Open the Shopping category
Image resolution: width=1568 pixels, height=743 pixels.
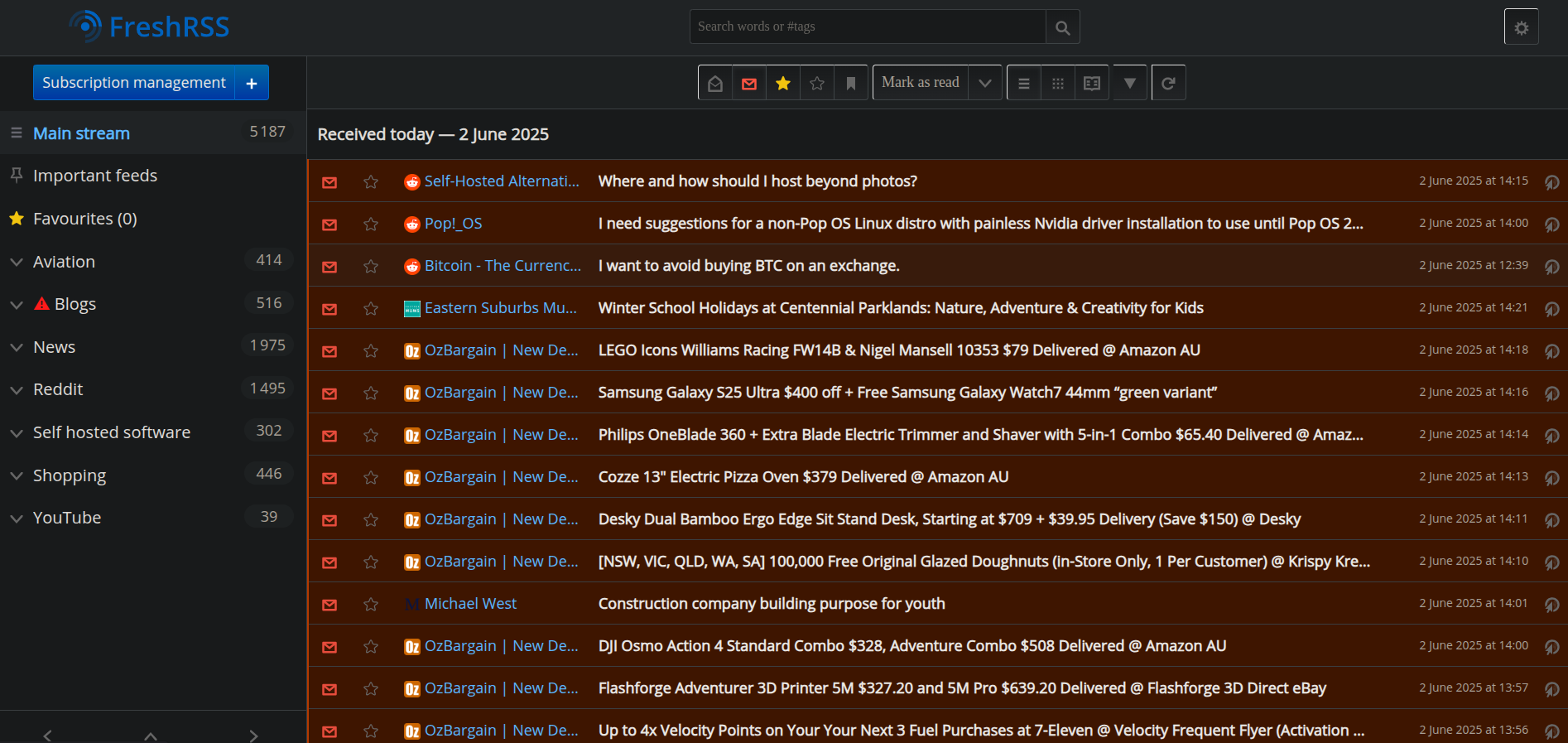(70, 475)
